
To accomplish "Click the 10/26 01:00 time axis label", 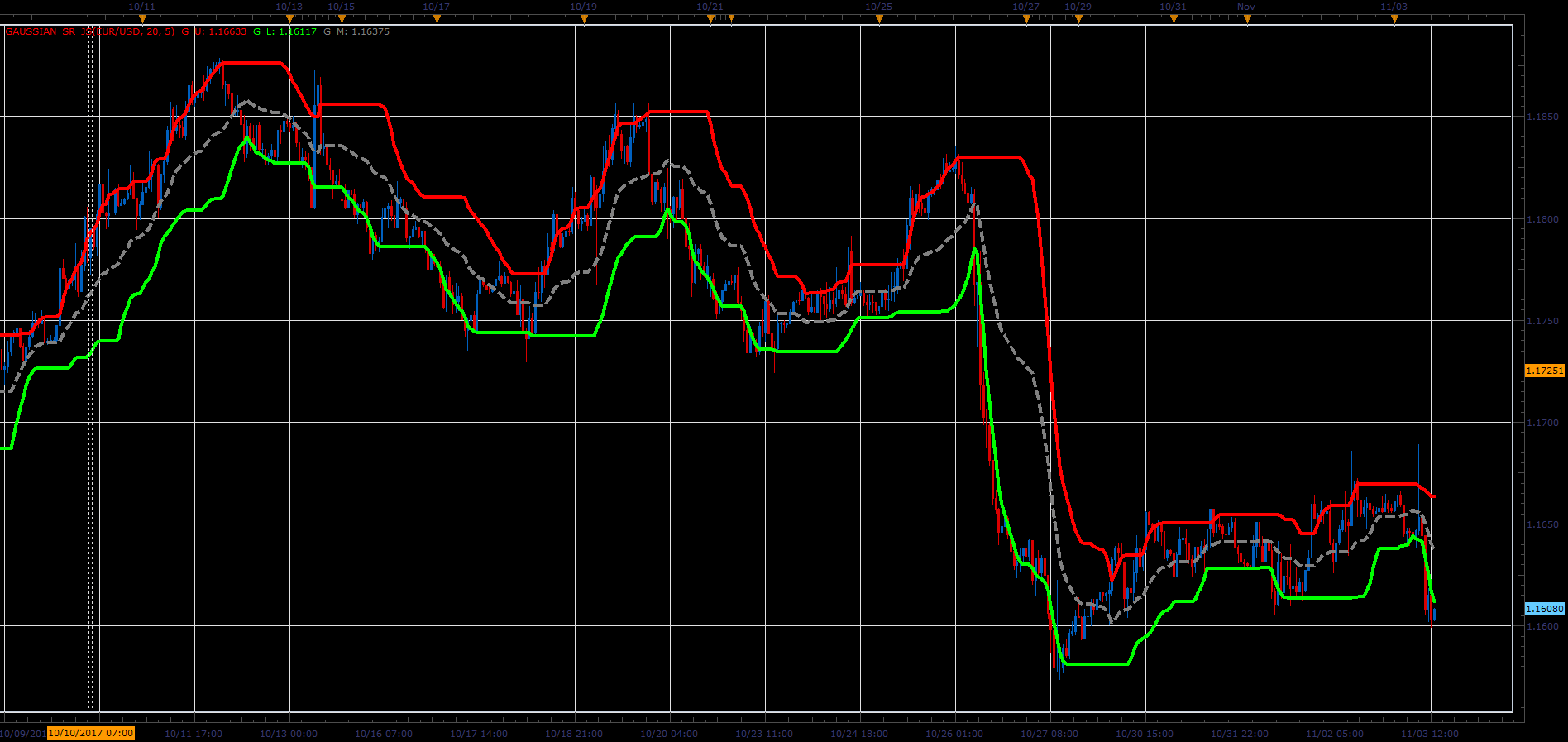I will pos(954,734).
